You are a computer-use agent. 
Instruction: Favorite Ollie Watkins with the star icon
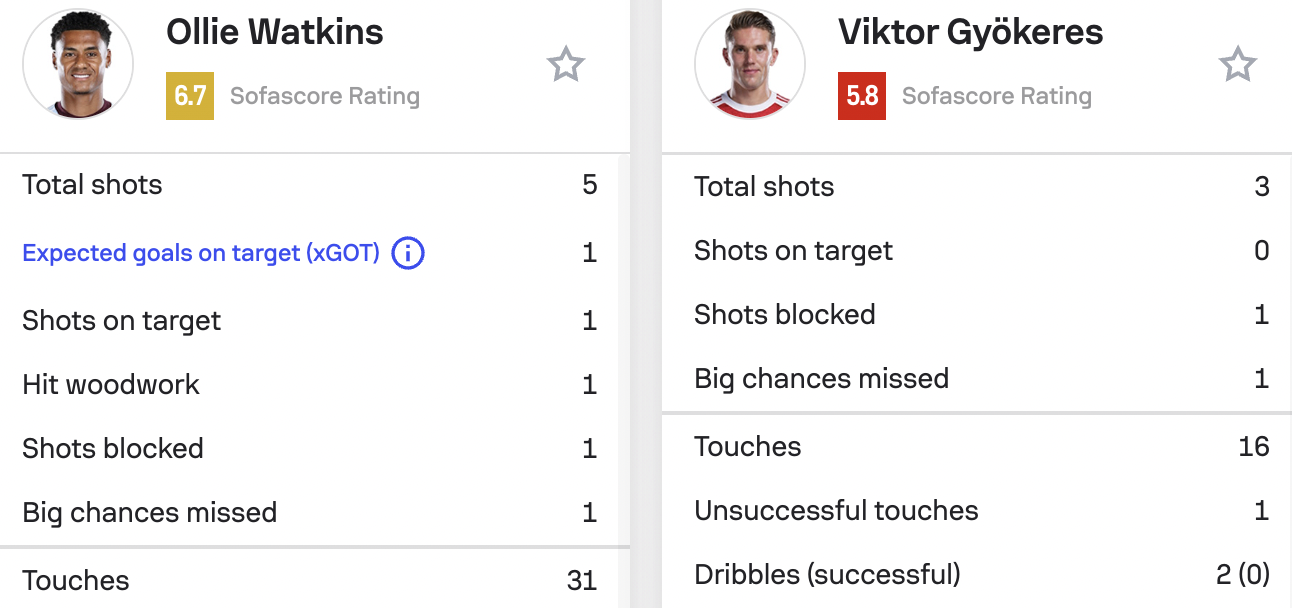[x=566, y=65]
